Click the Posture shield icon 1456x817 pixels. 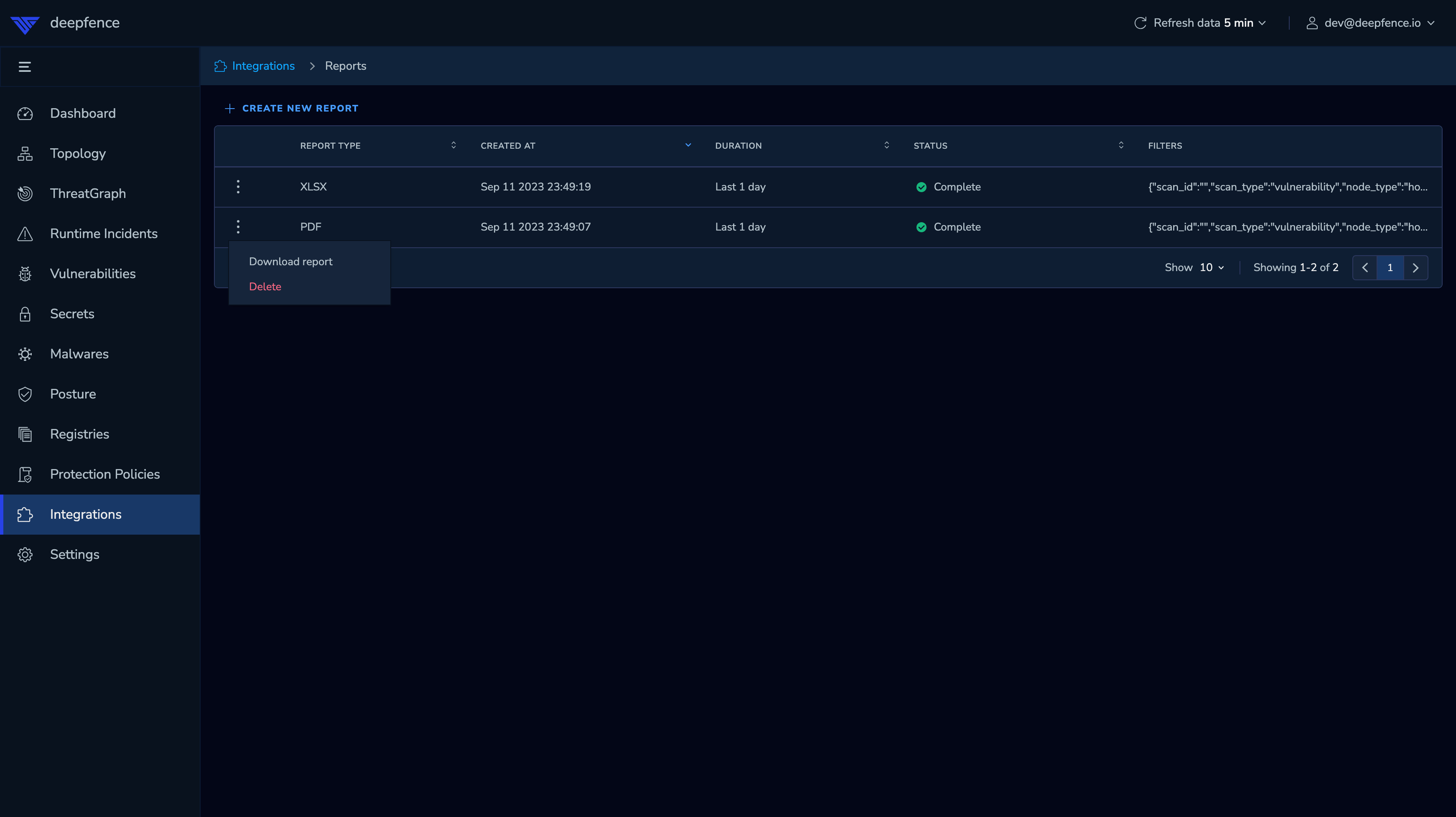coord(25,394)
